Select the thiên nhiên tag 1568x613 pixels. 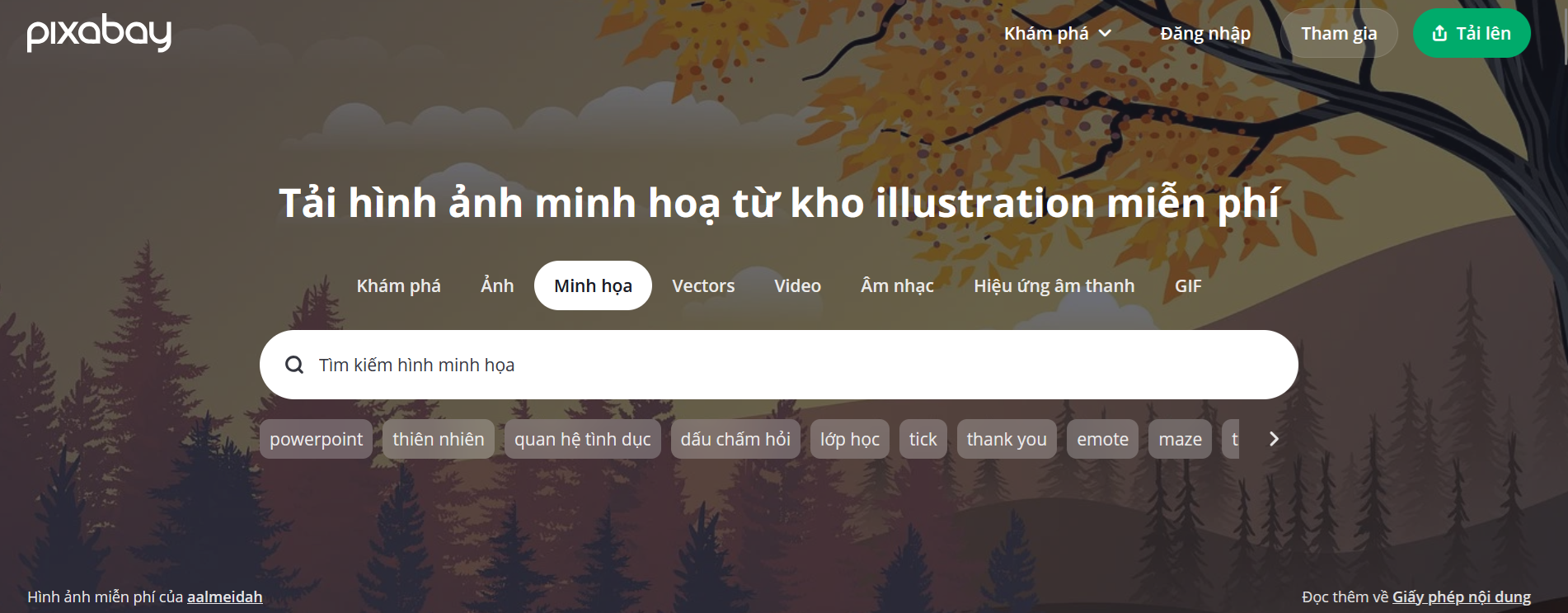point(439,439)
